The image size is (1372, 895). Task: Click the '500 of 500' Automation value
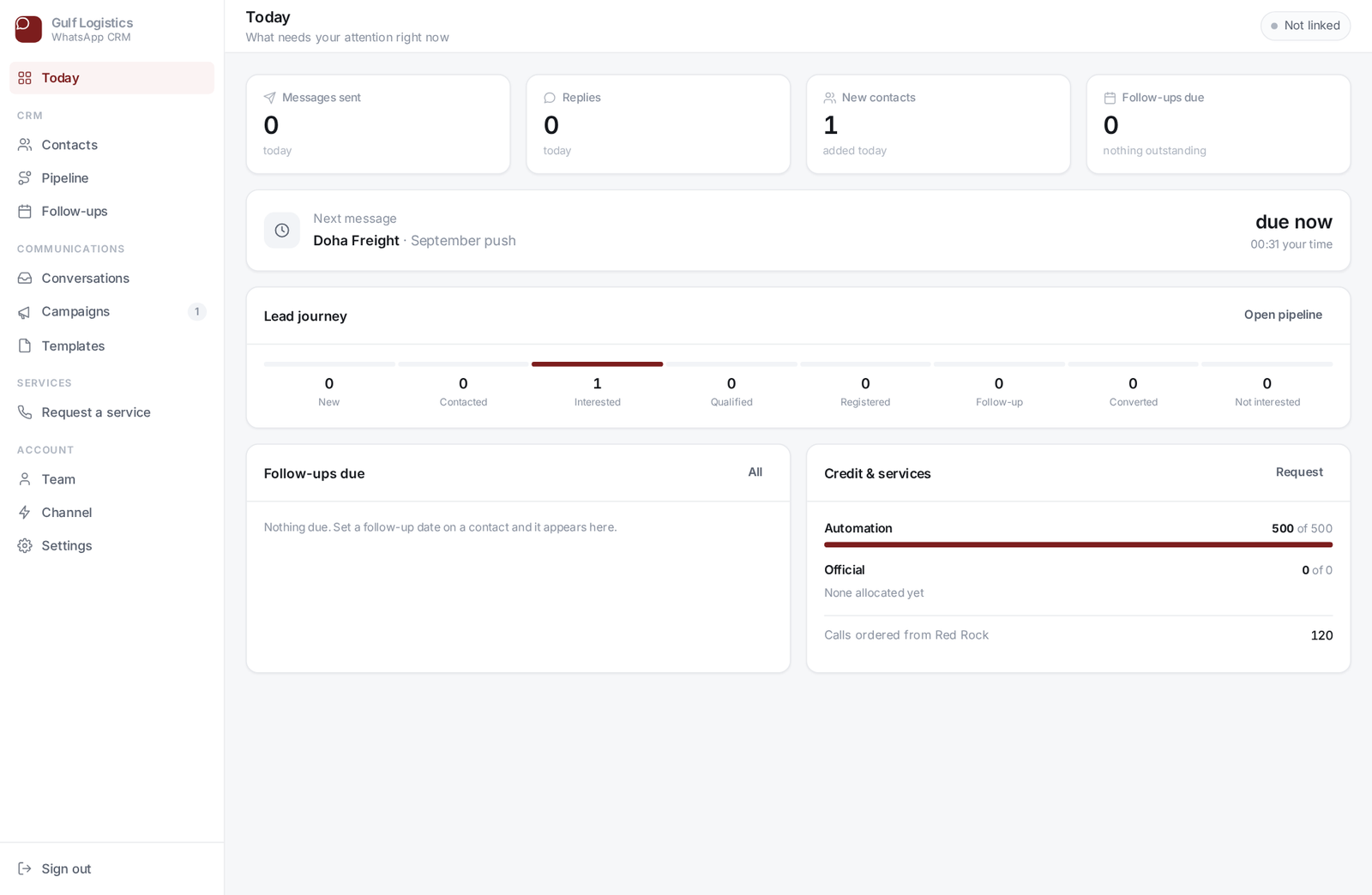(1302, 529)
